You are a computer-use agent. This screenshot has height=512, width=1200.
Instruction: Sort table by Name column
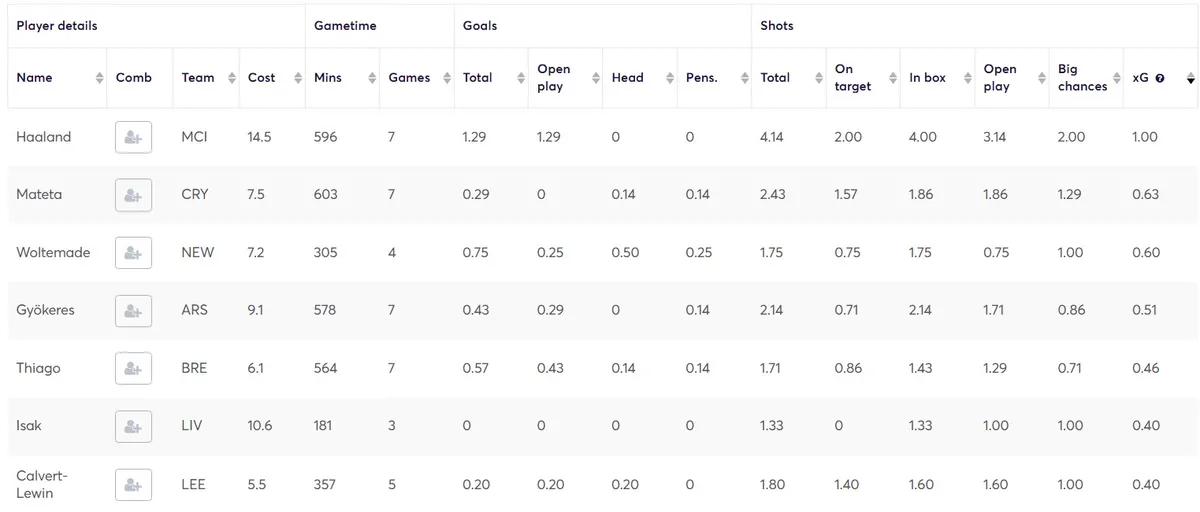pos(35,78)
